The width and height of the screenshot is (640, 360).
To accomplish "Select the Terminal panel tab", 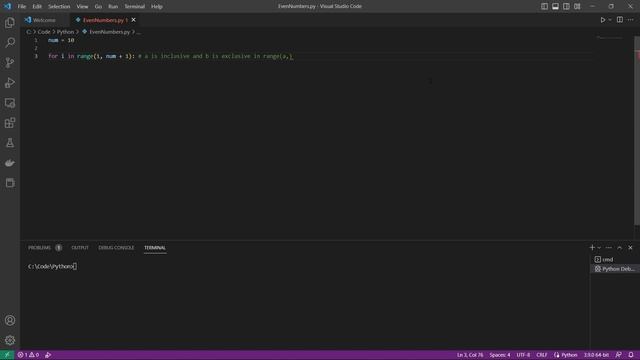I will point(155,248).
